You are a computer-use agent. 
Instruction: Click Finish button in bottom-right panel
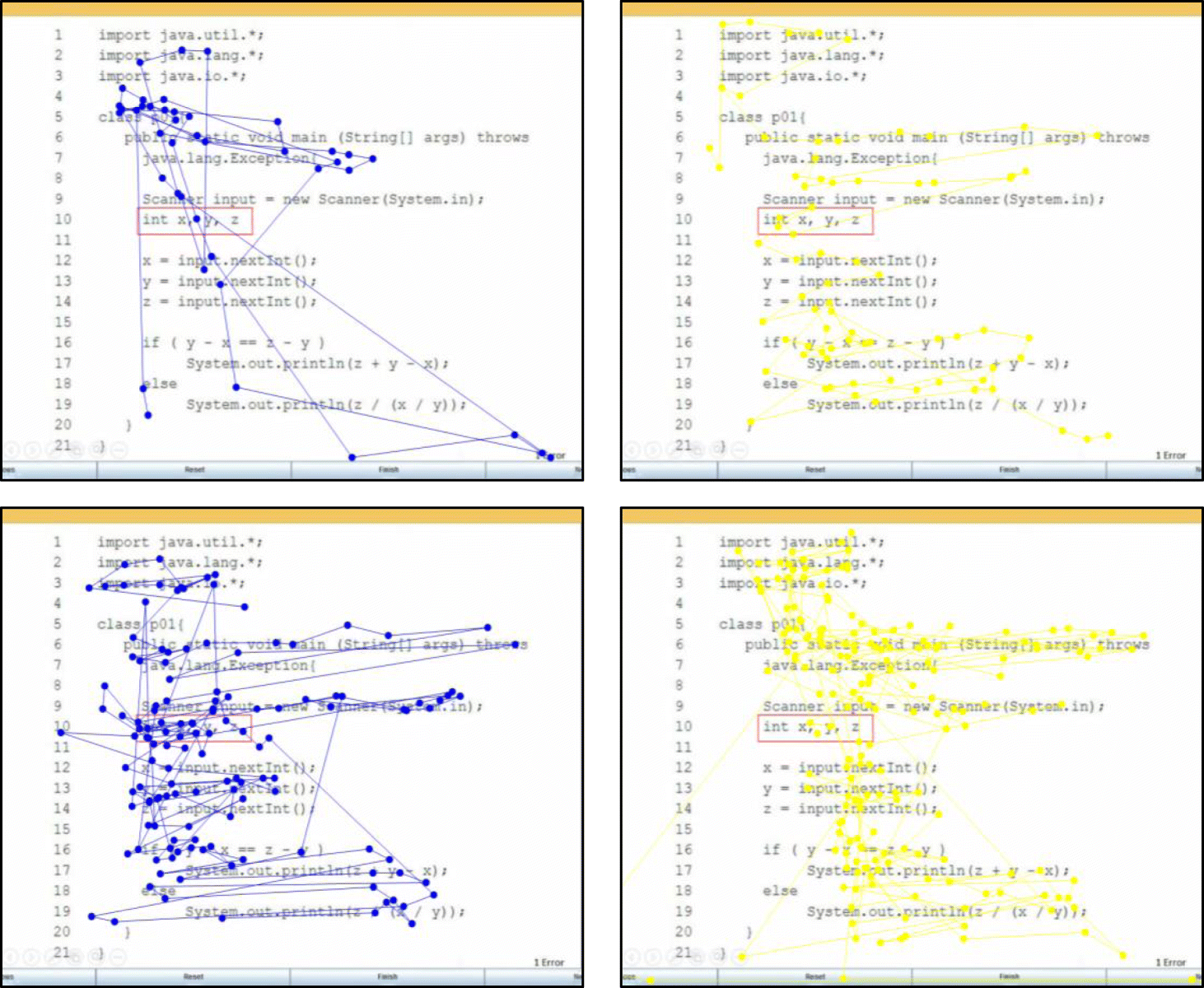[x=1010, y=976]
